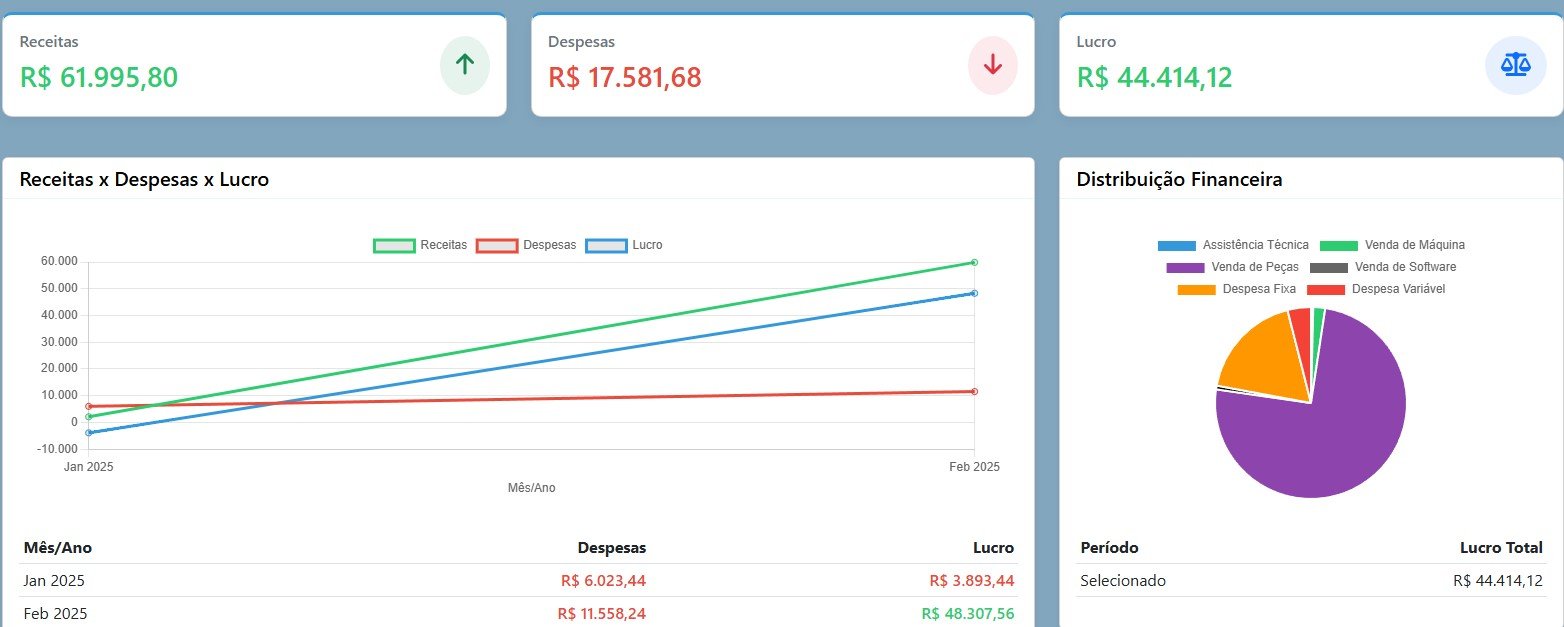Click the Feb 2025 Receitas data point

(974, 262)
